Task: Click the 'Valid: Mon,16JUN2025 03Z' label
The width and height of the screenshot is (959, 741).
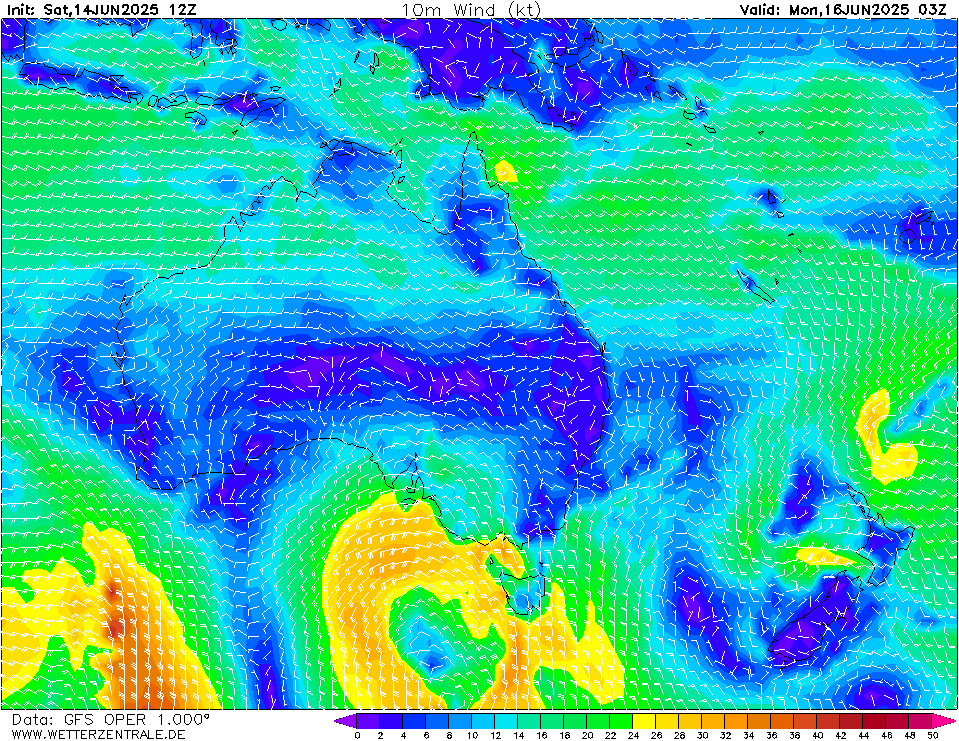Action: [844, 10]
